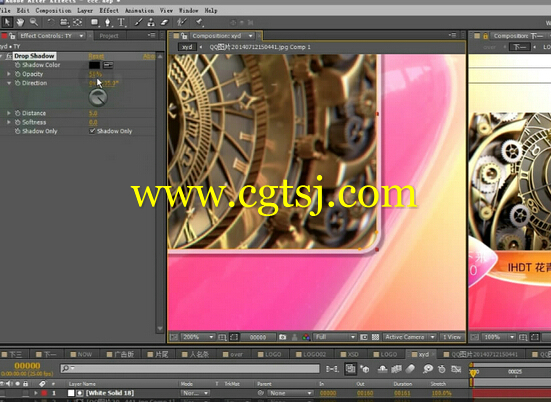
Task: Open the Full resolution dropdown
Action: pos(335,337)
